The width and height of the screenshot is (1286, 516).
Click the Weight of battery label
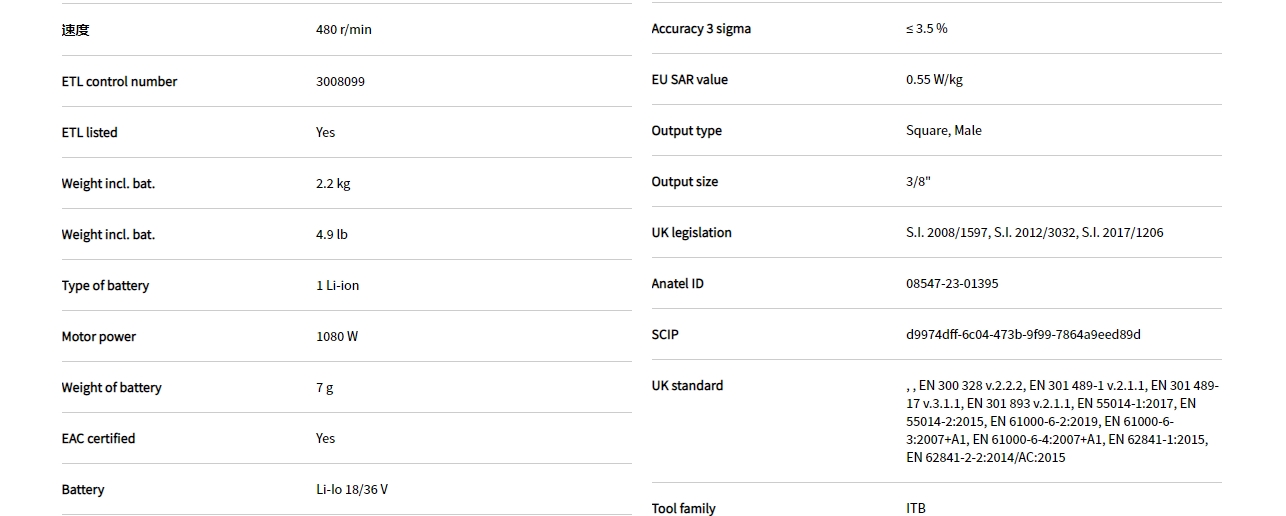click(111, 388)
